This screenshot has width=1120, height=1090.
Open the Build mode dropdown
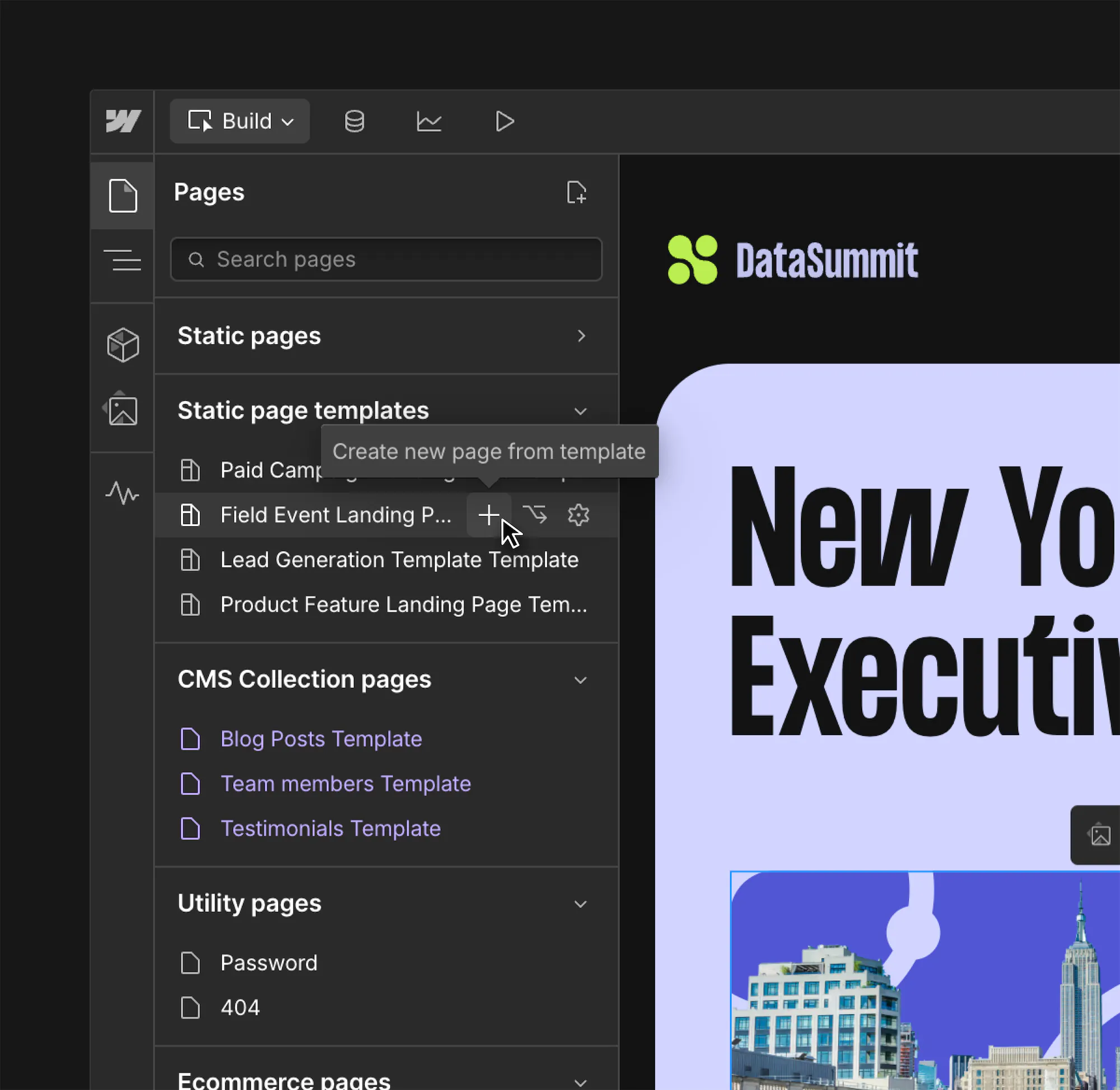[240, 121]
